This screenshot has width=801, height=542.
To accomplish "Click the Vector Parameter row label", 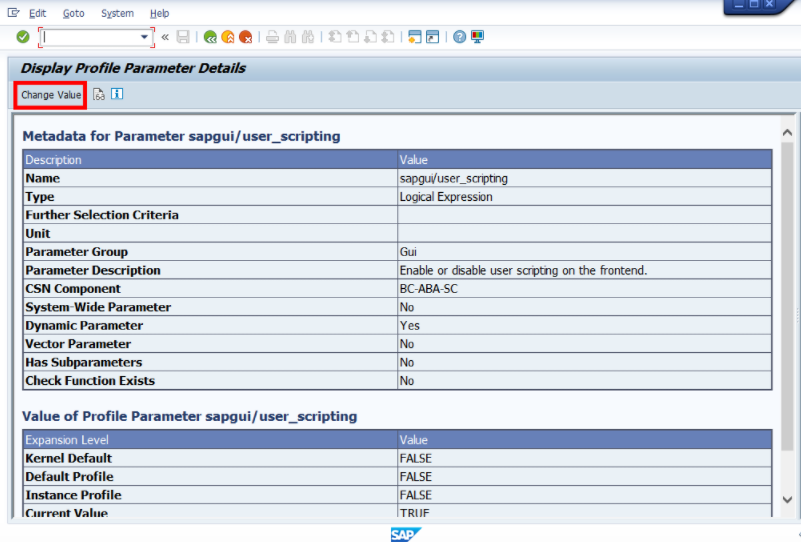I will (78, 344).
